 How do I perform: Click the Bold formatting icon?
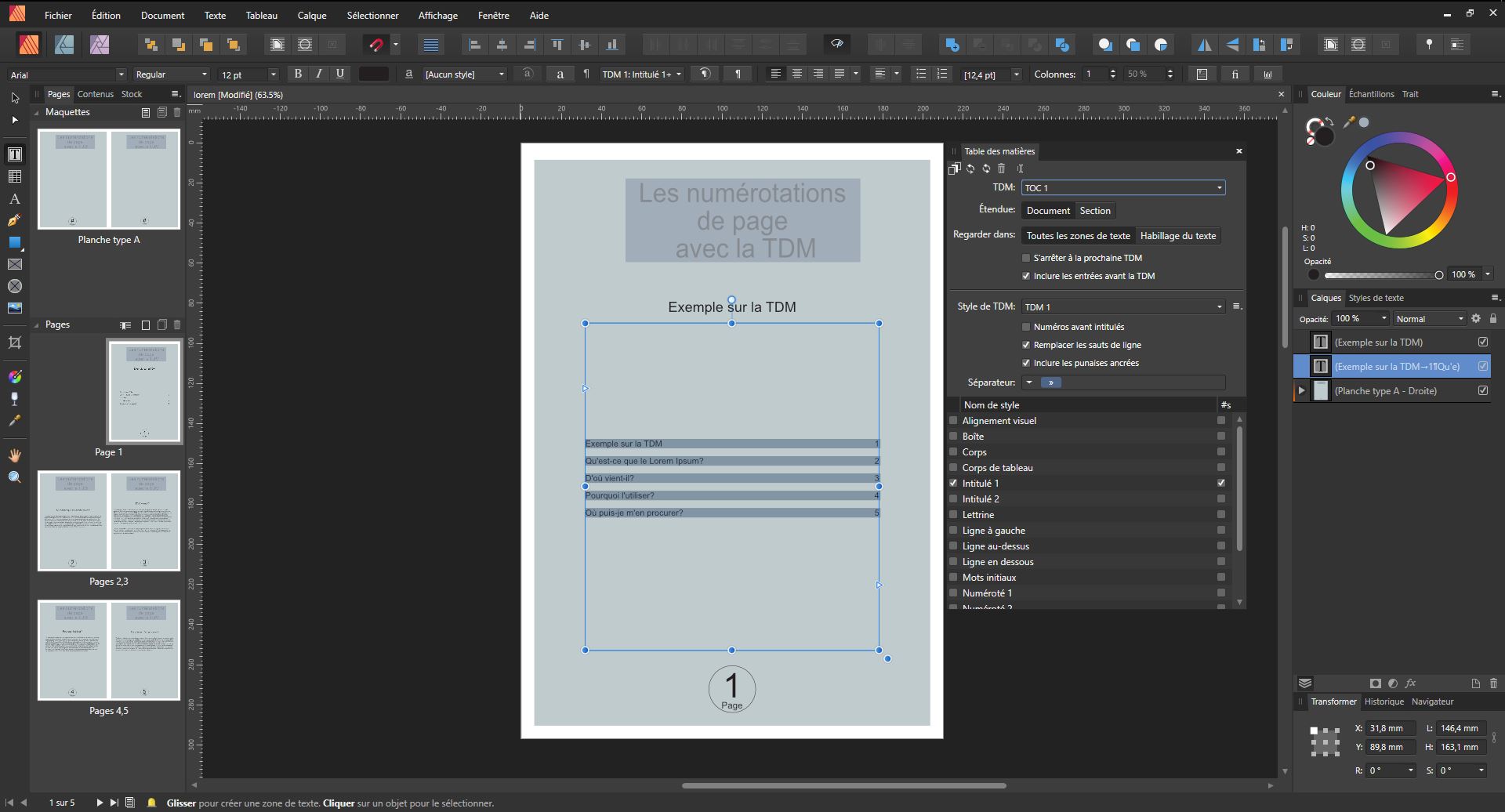click(297, 74)
